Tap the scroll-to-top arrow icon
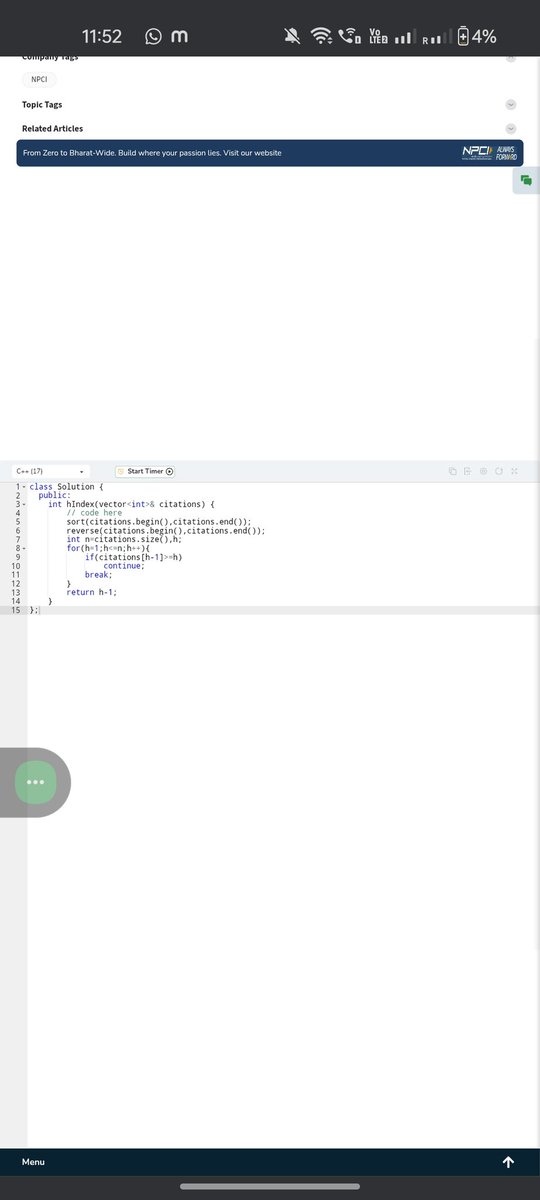The image size is (540, 1200). pos(508,1162)
